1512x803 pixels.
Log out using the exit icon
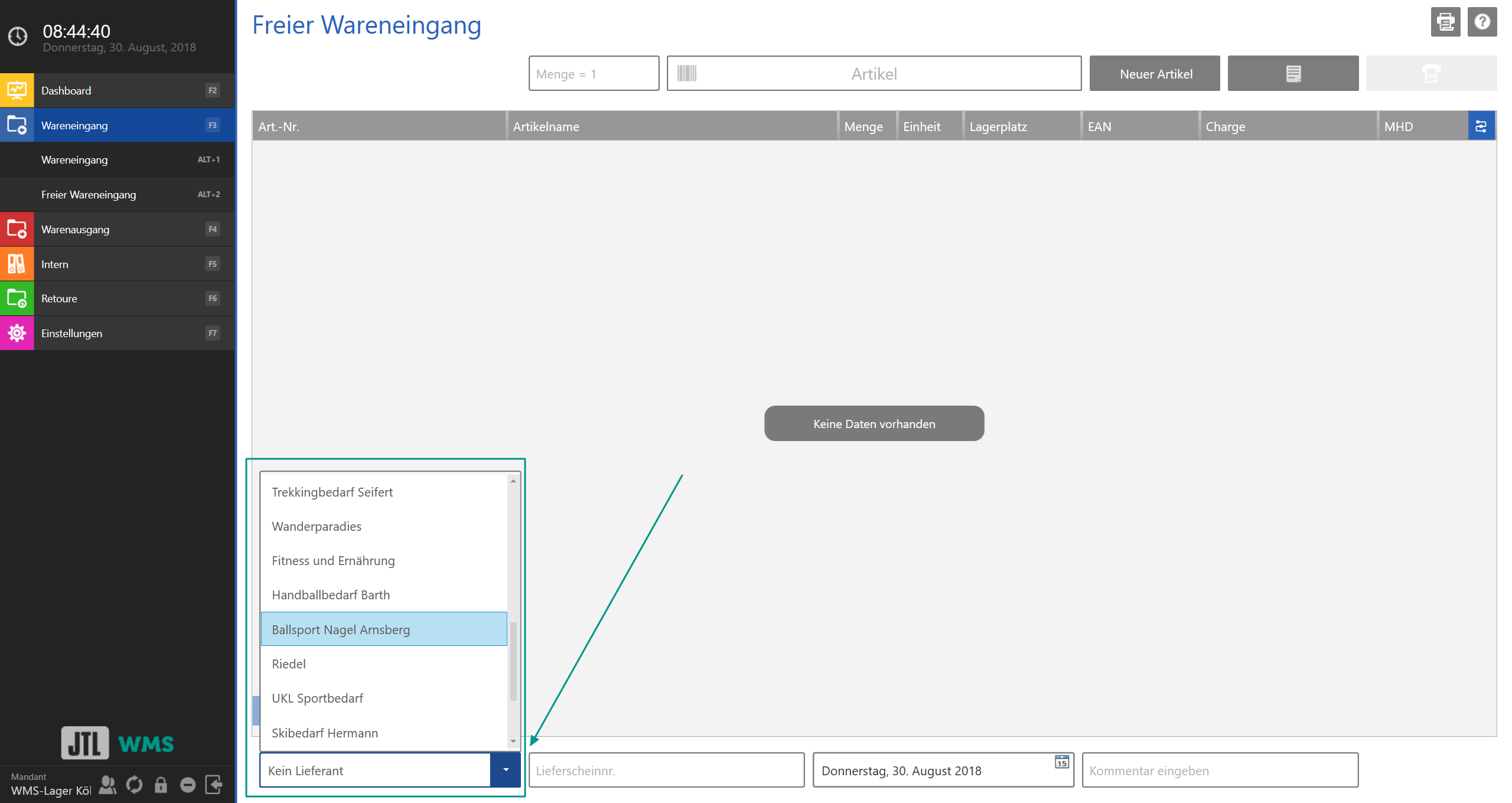[x=214, y=784]
